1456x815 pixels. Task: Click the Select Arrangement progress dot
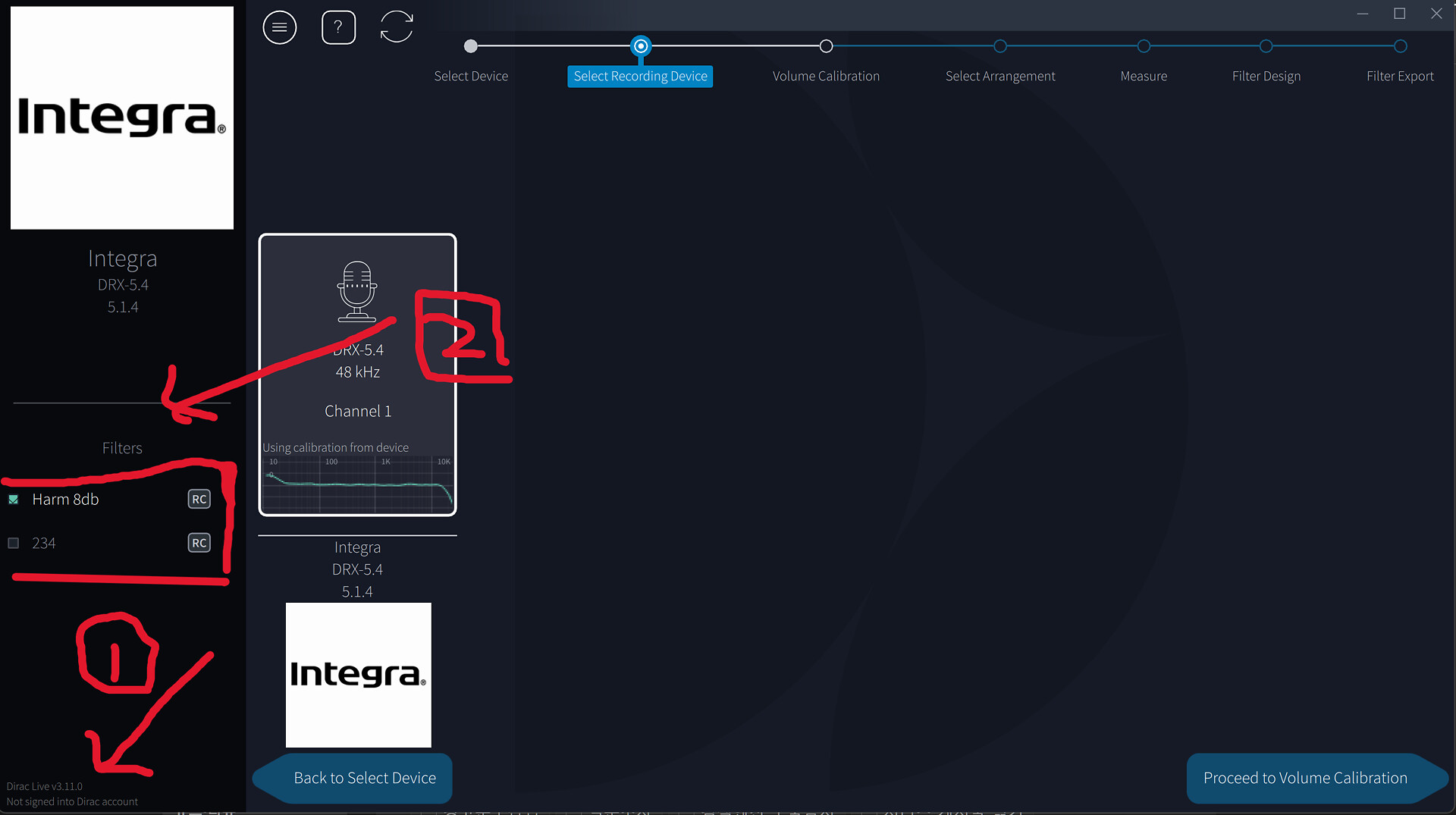[1000, 46]
